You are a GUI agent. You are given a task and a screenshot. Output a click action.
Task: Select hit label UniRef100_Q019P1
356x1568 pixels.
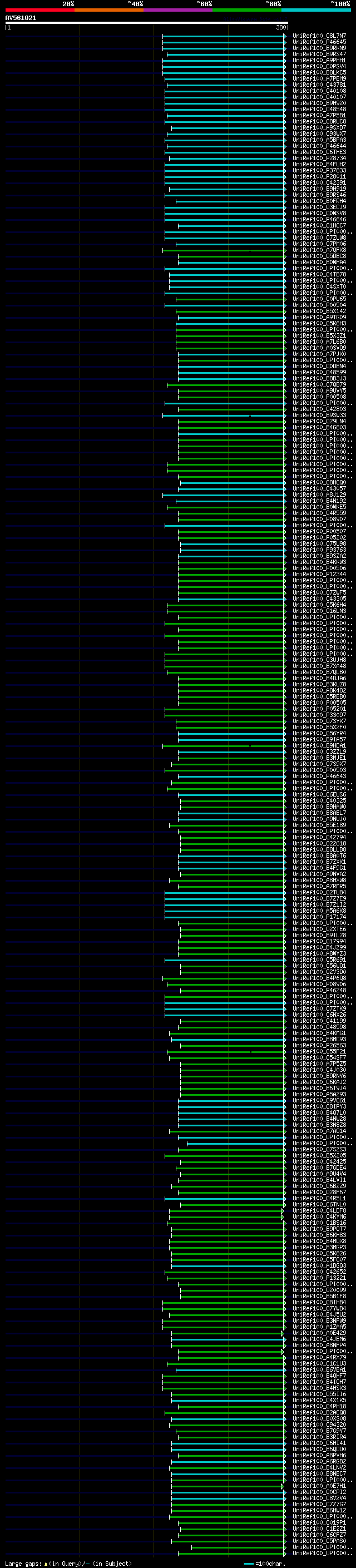tap(319, 1522)
